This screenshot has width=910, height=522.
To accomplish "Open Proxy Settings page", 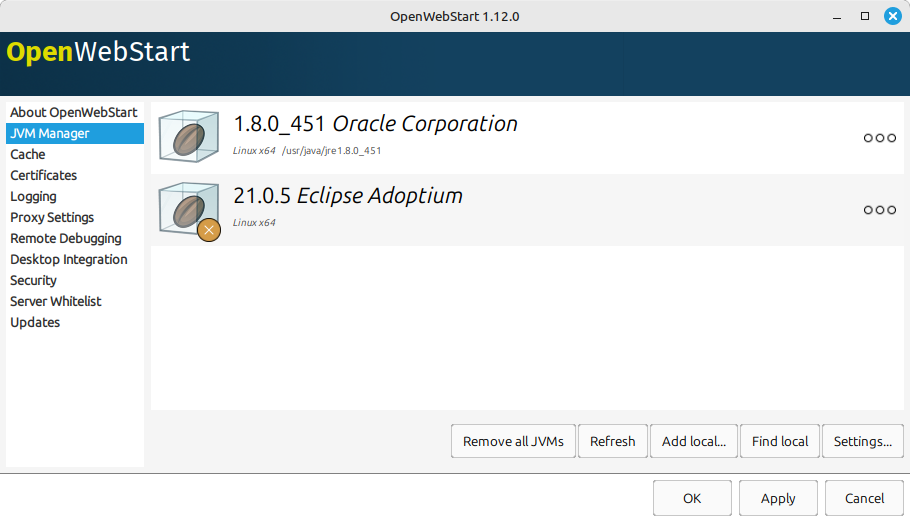I will click(75, 217).
